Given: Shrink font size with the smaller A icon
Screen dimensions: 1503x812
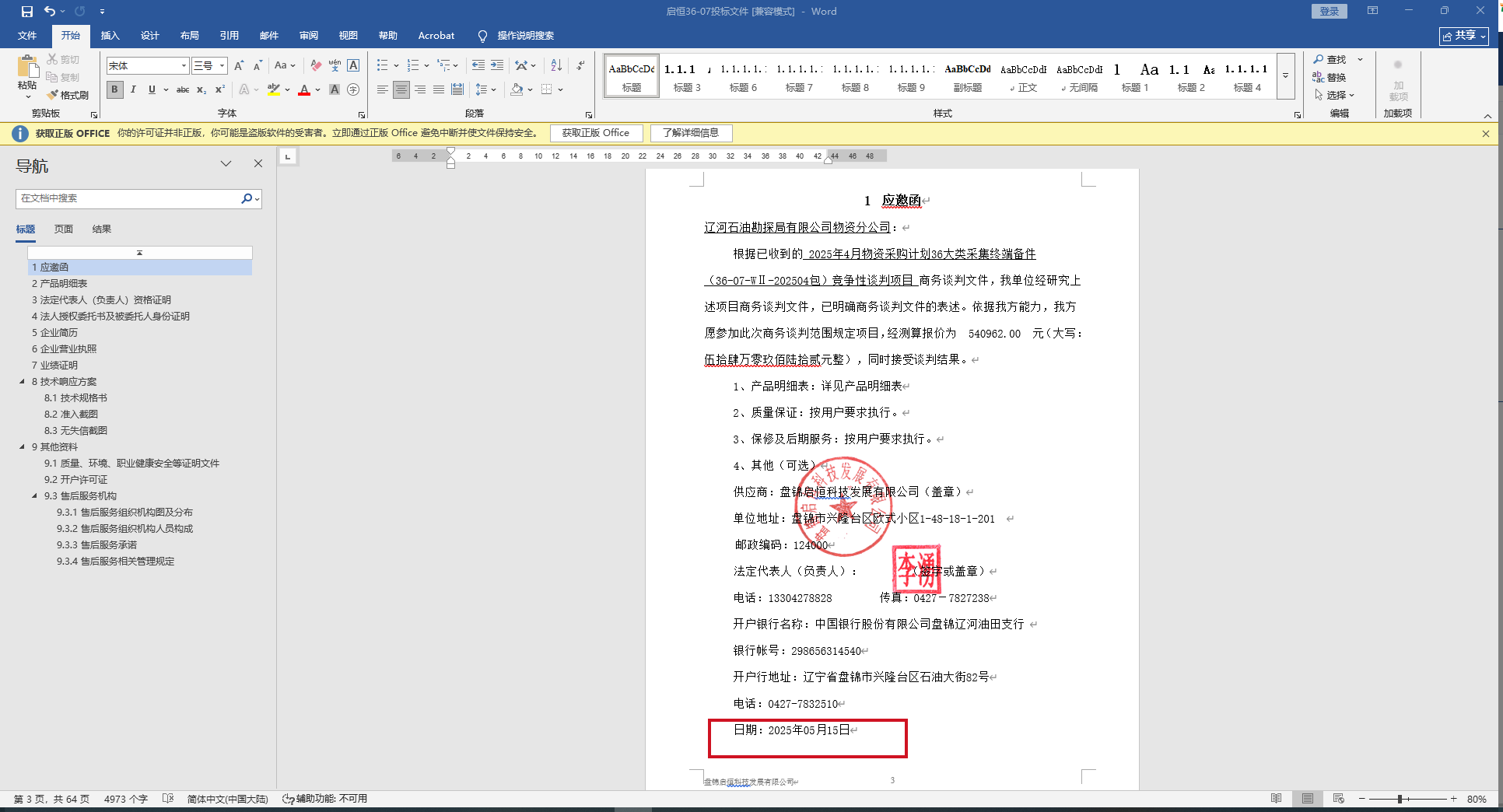Looking at the screenshot, I should [258, 66].
